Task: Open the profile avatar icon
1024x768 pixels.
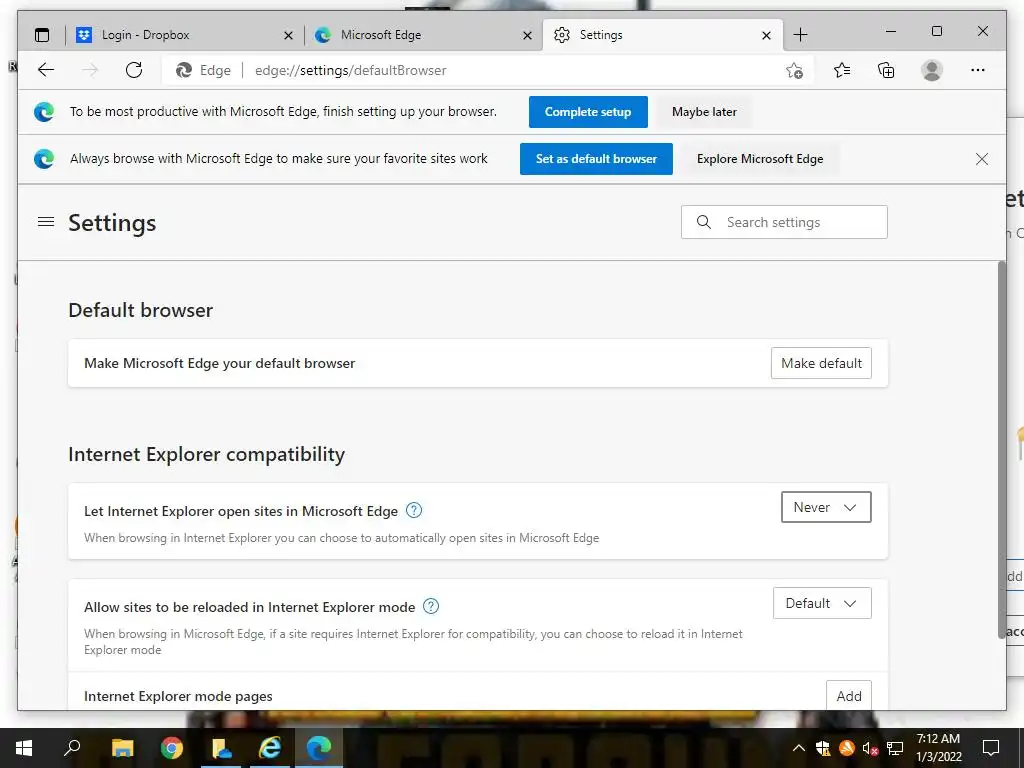Action: tap(932, 70)
